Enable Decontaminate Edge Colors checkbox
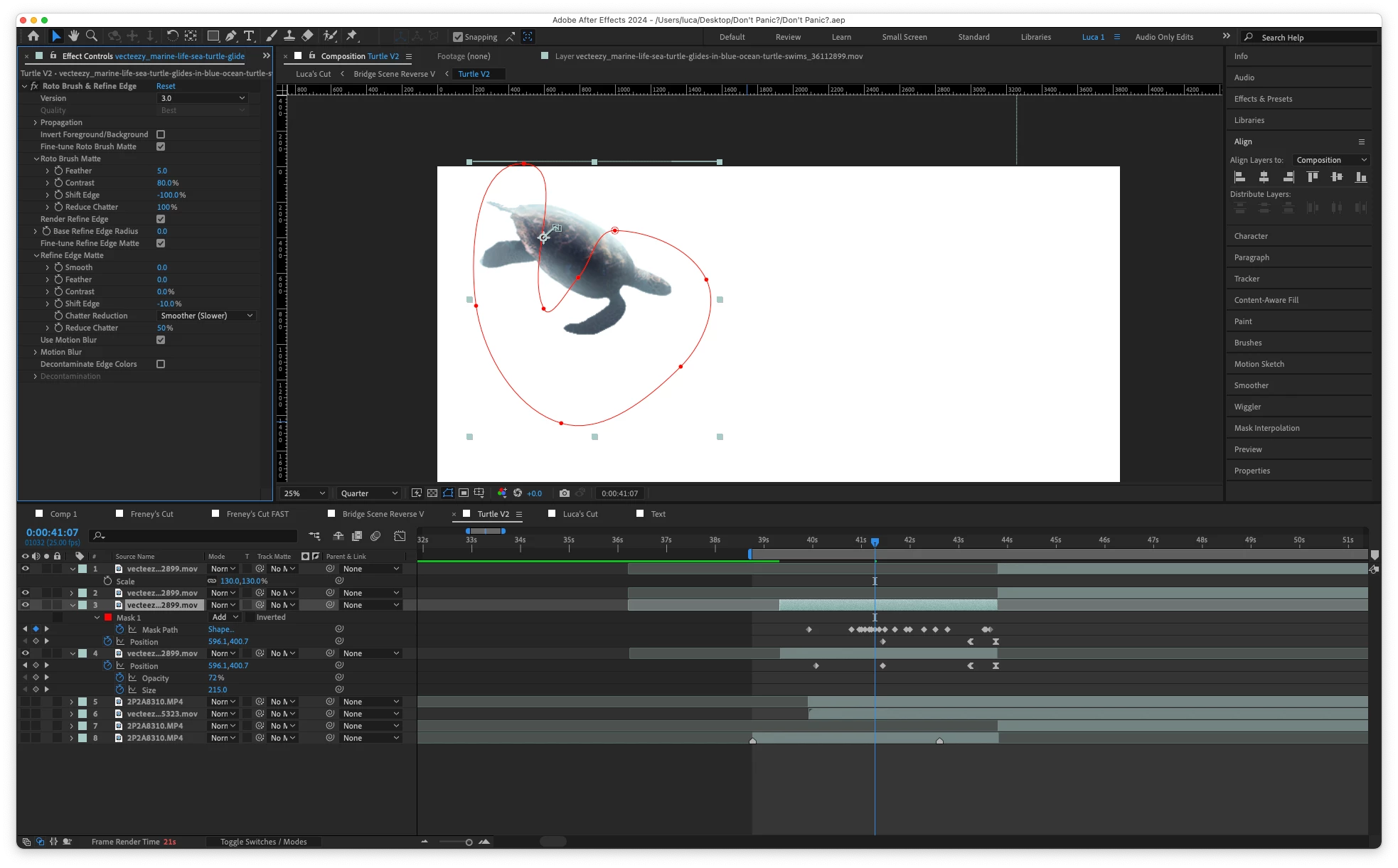 pos(161,364)
